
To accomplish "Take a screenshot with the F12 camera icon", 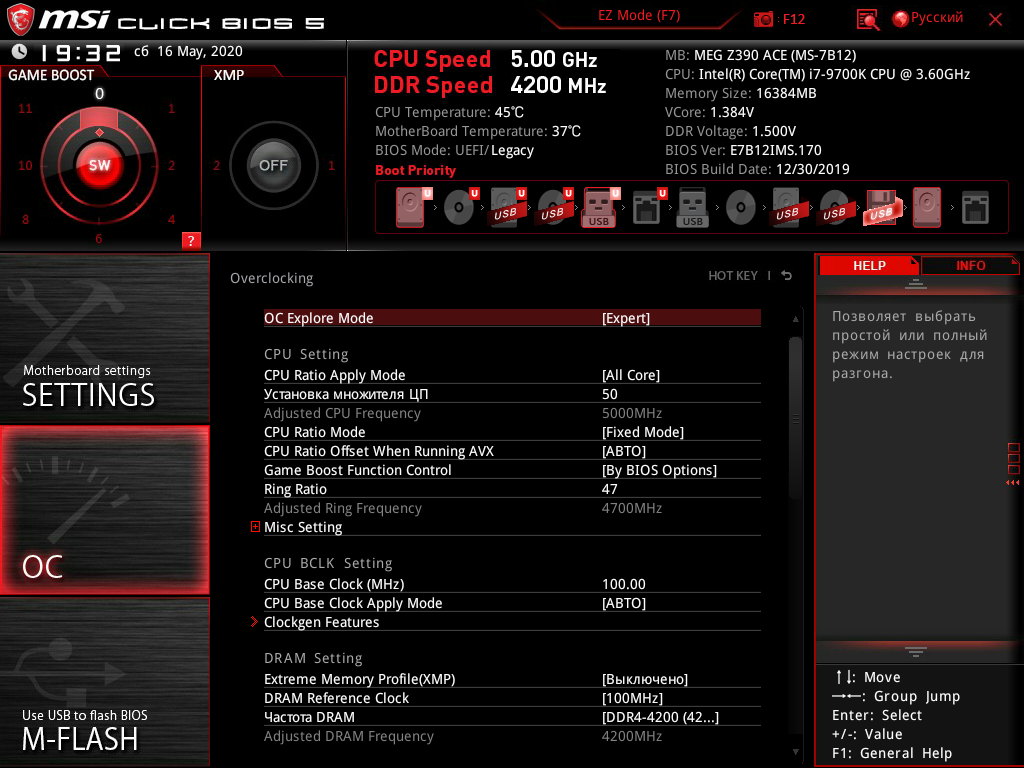I will click(763, 19).
